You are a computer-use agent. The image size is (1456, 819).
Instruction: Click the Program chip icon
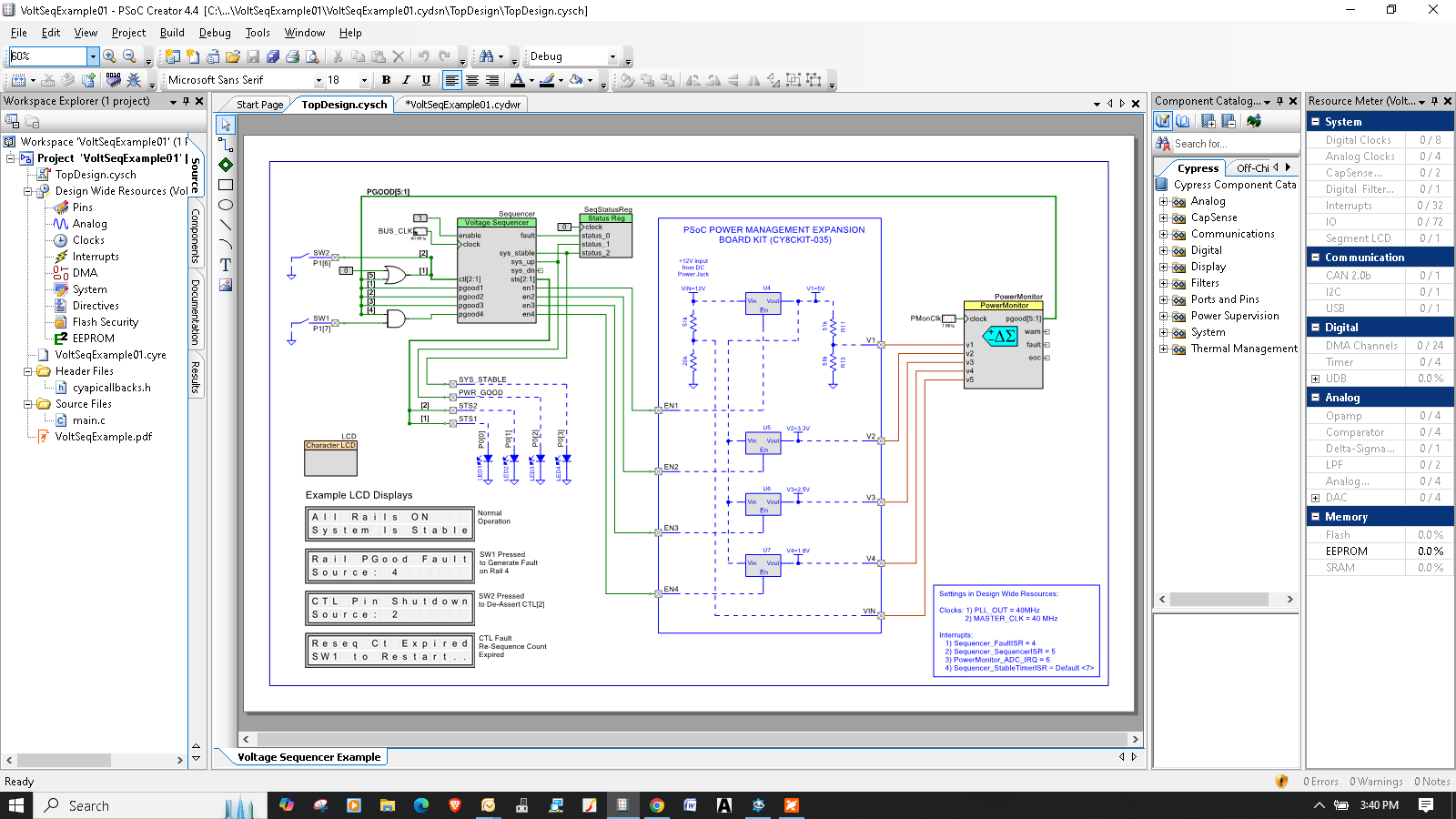click(x=114, y=80)
